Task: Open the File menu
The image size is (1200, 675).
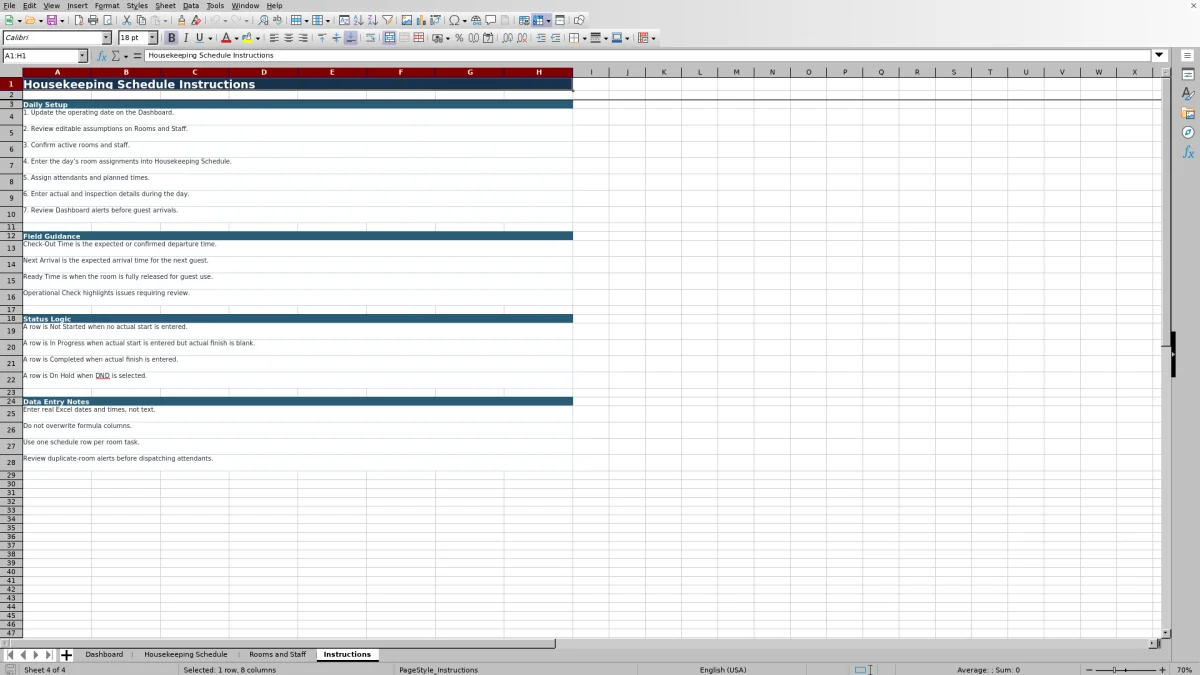Action: click(9, 5)
